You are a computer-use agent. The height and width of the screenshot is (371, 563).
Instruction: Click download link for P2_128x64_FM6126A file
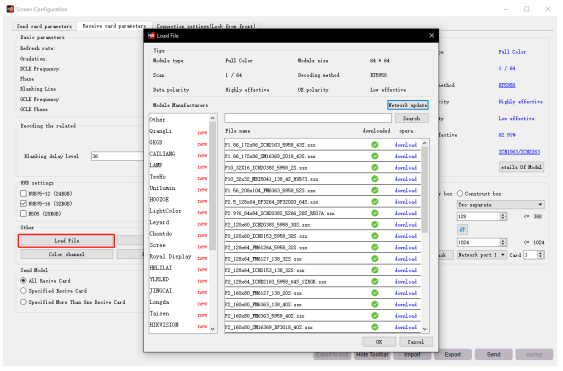pos(406,247)
